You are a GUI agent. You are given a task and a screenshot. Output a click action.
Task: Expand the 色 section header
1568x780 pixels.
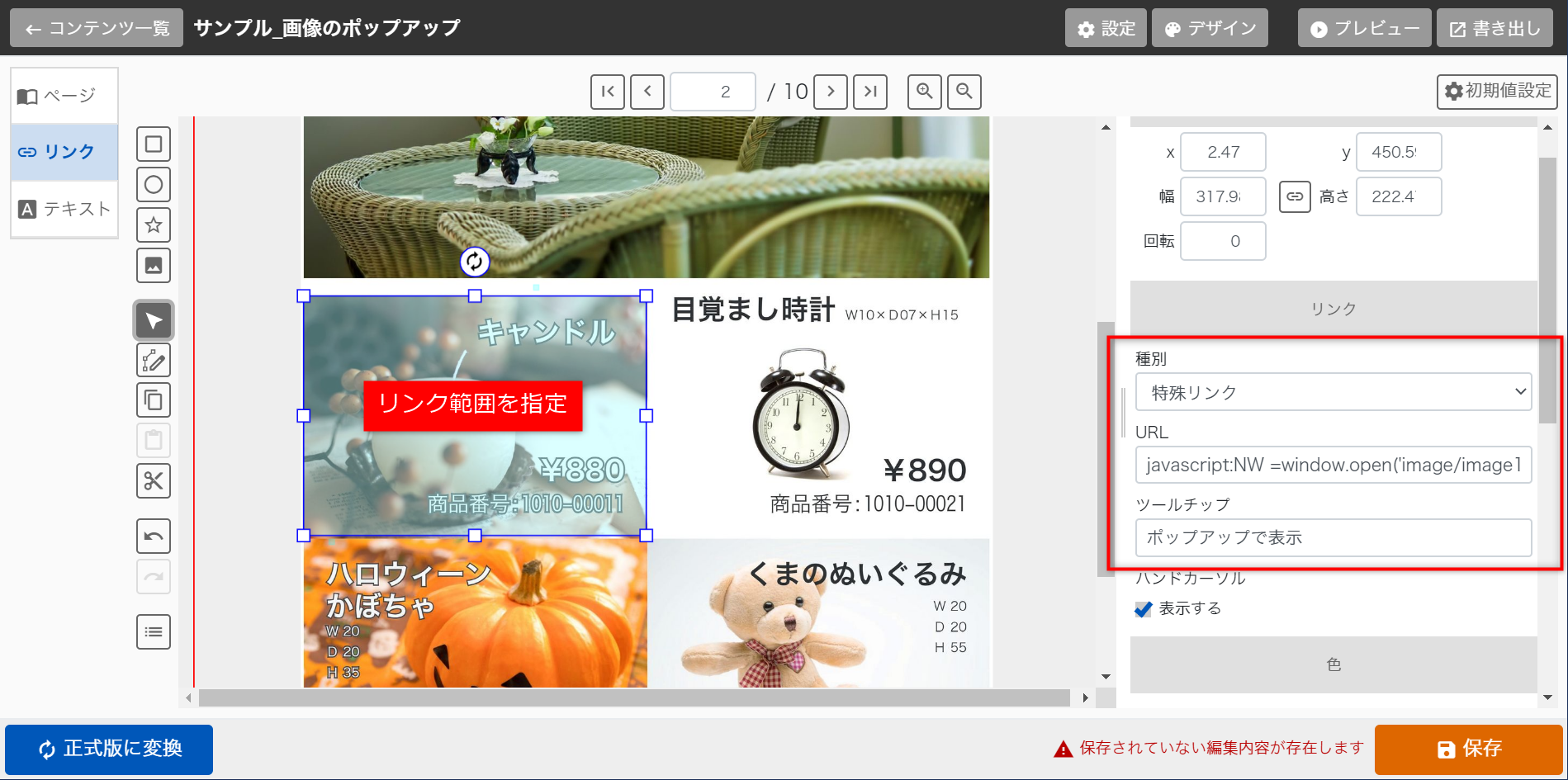click(x=1333, y=664)
